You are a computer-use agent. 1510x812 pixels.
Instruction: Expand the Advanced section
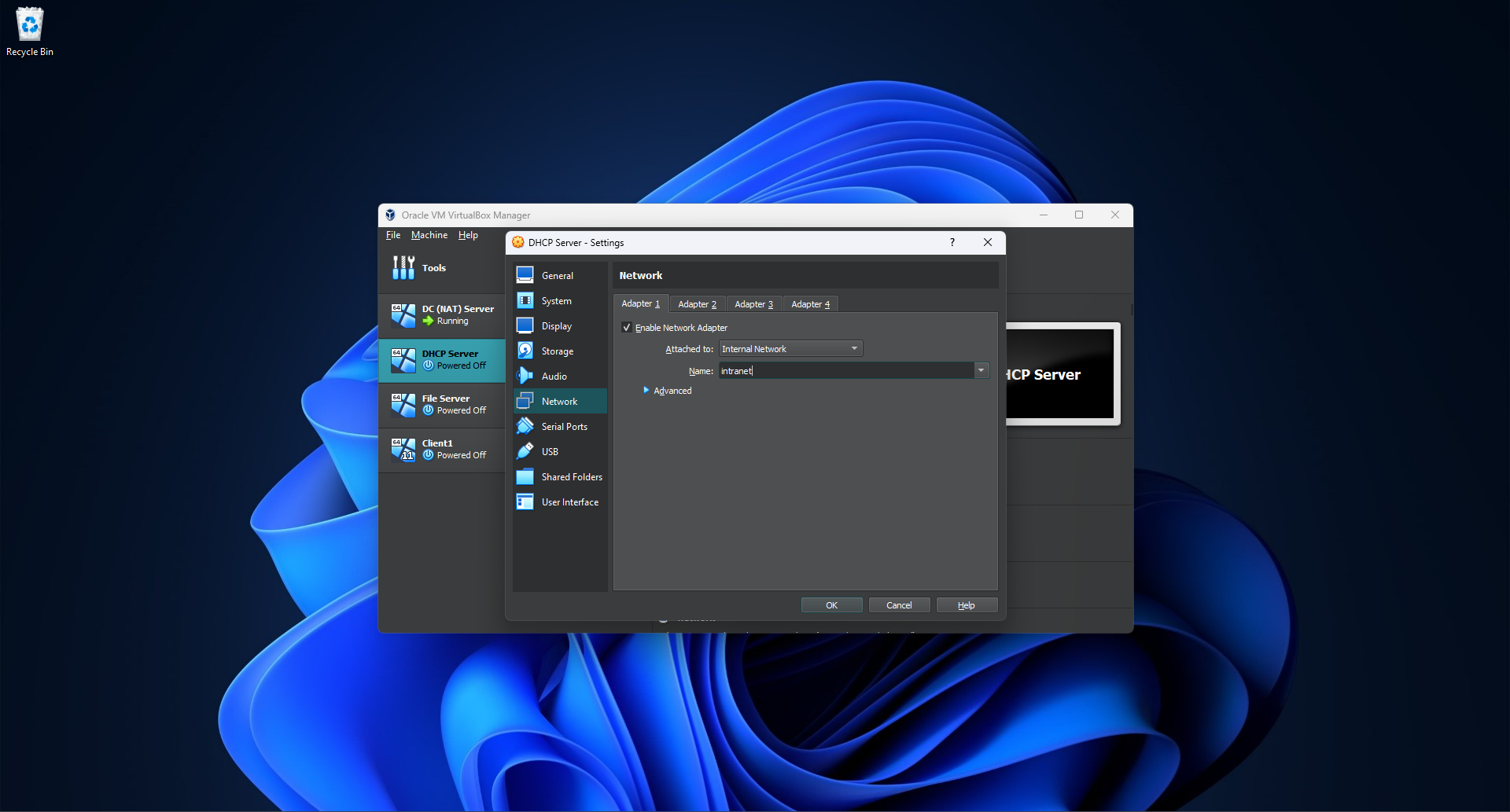pos(668,391)
